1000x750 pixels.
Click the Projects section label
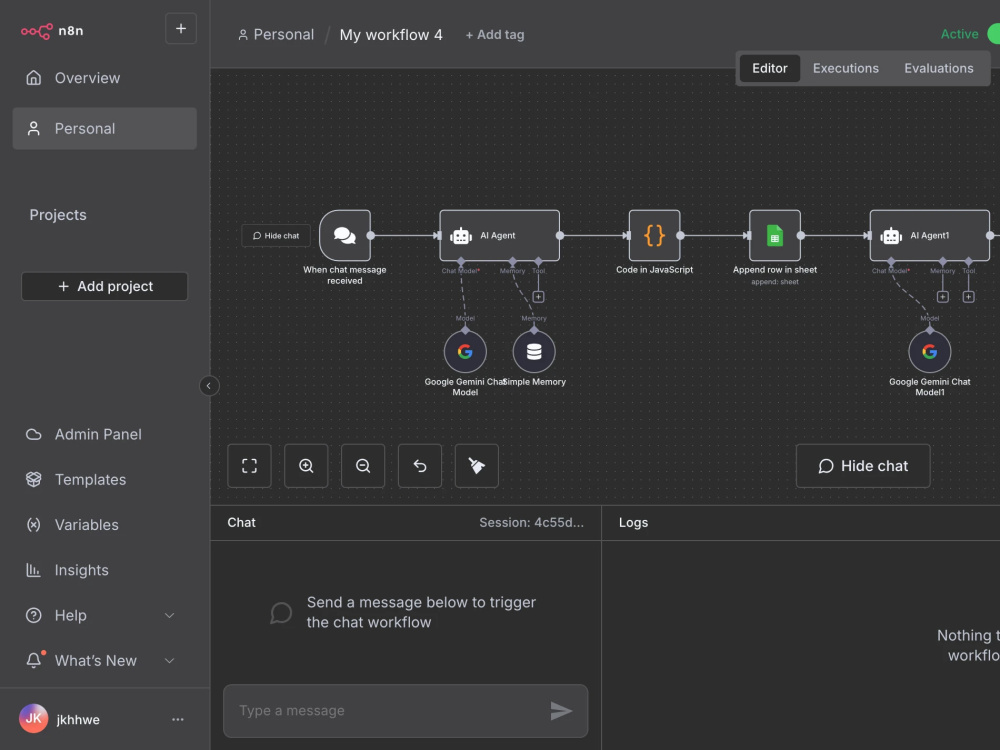point(58,215)
